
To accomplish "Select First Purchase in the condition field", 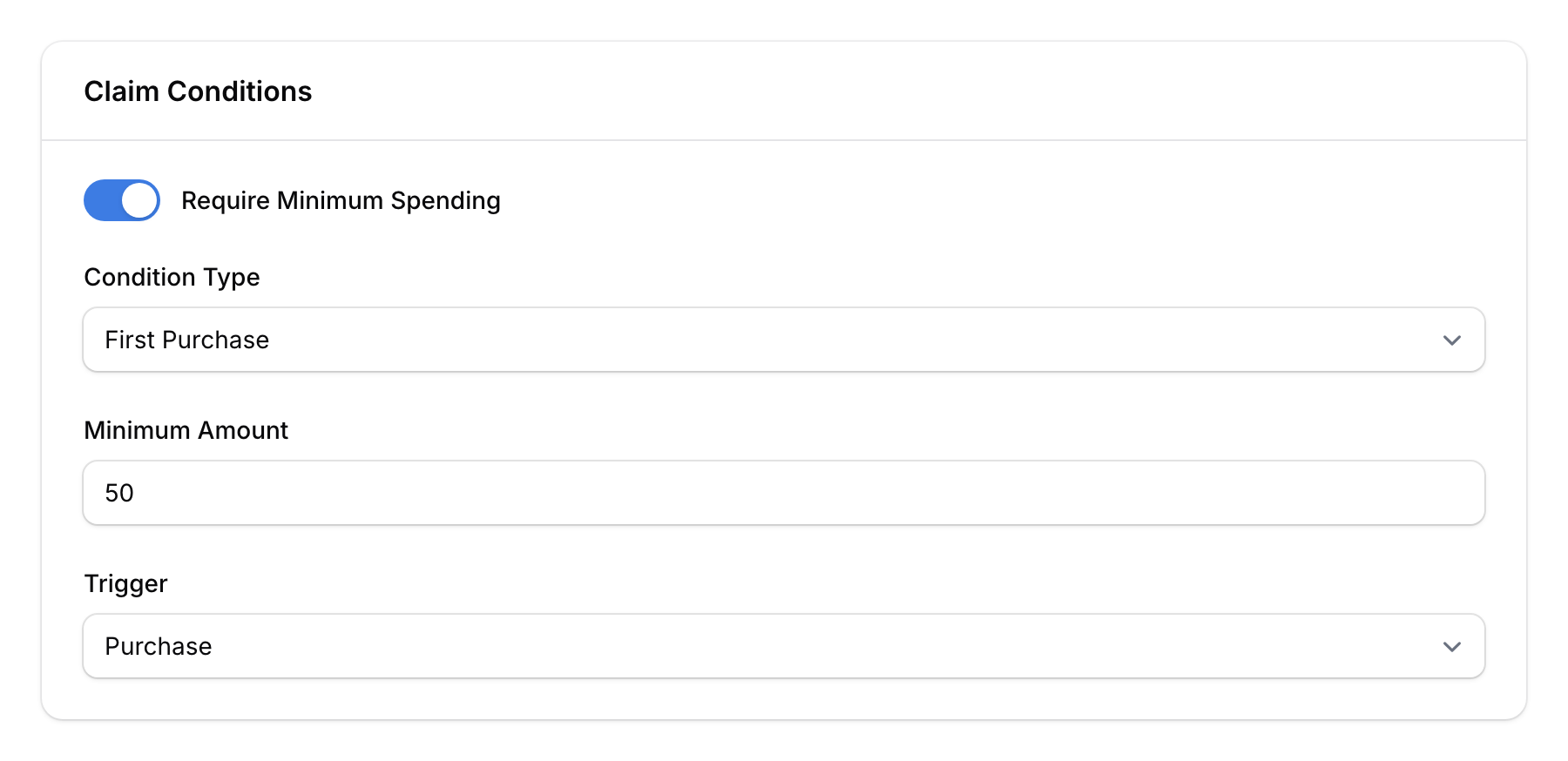I will click(187, 340).
